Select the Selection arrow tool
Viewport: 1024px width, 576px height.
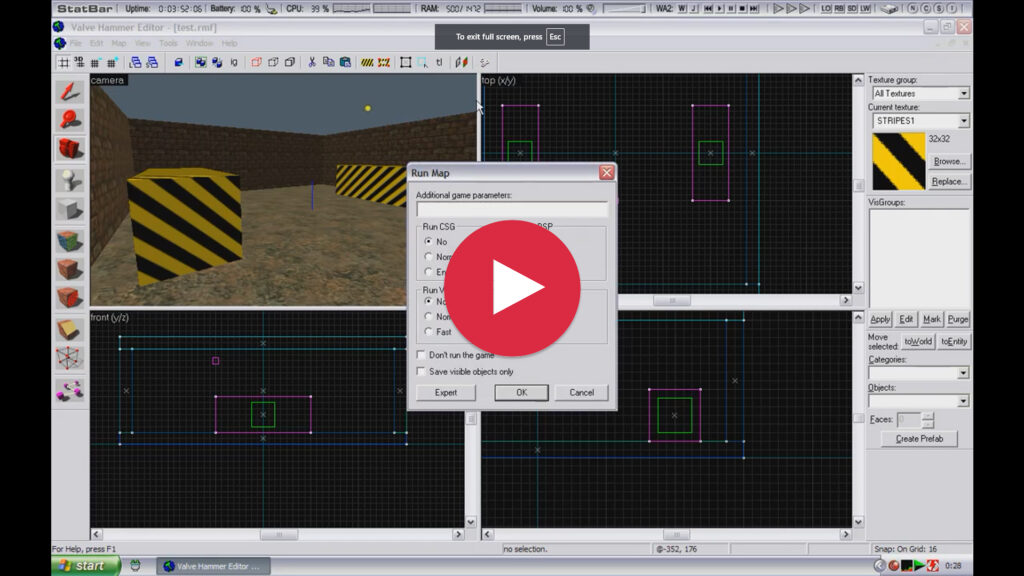click(69, 91)
